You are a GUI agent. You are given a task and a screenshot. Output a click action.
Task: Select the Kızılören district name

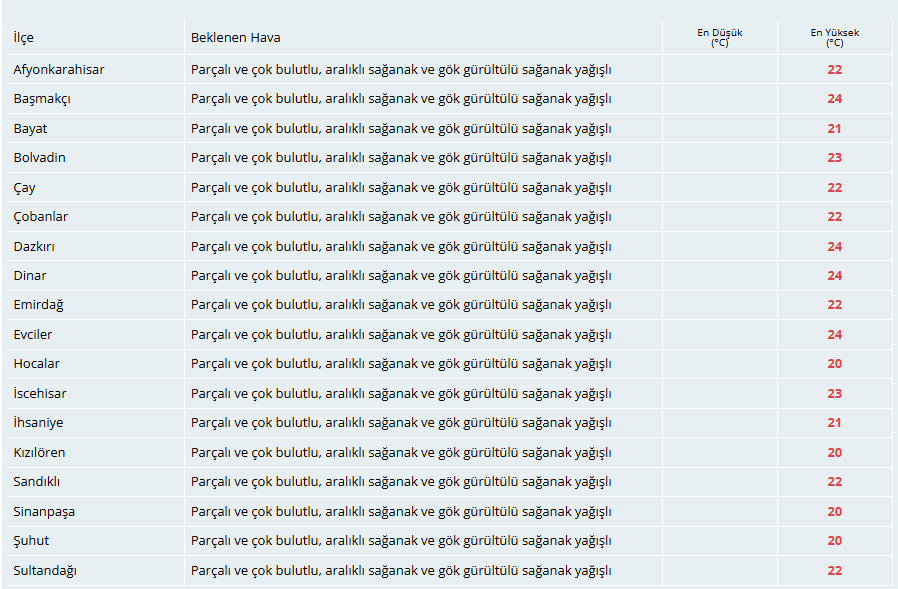[x=39, y=453]
